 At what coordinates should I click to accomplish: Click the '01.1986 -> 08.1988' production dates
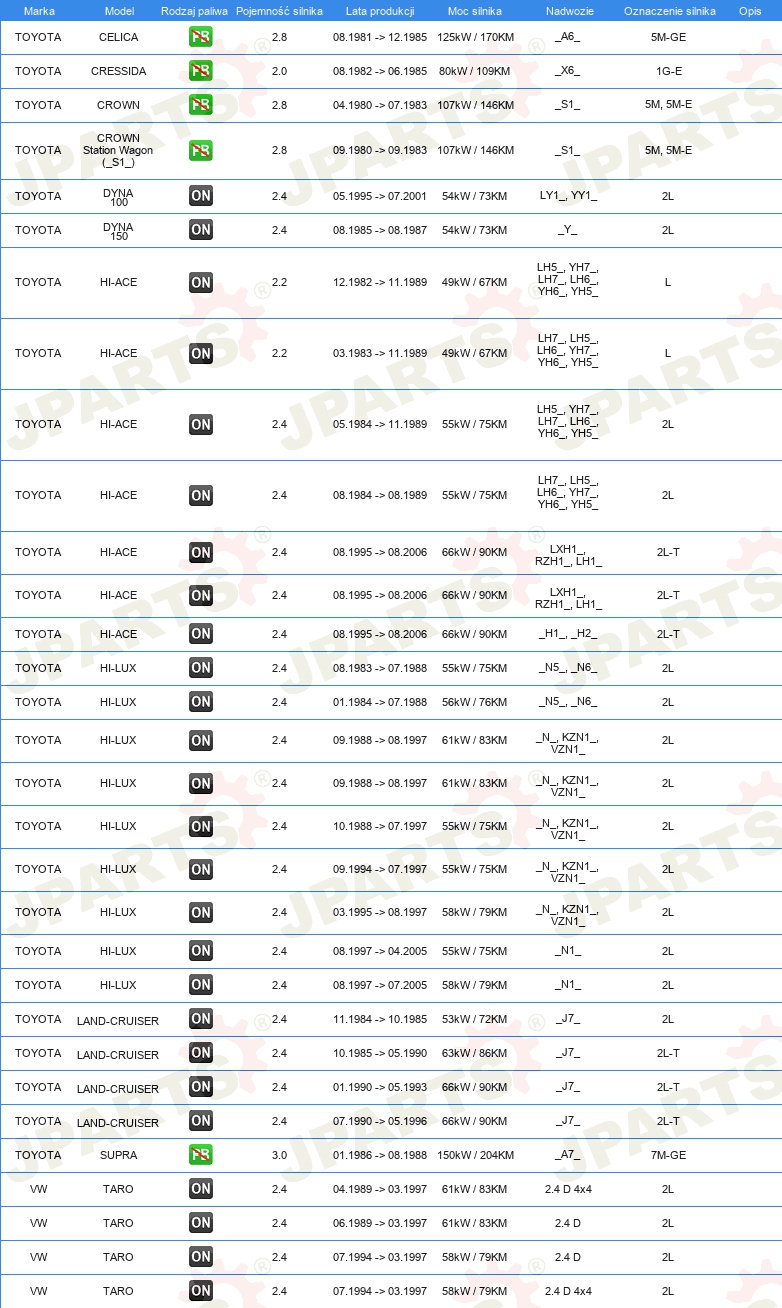(x=380, y=1155)
